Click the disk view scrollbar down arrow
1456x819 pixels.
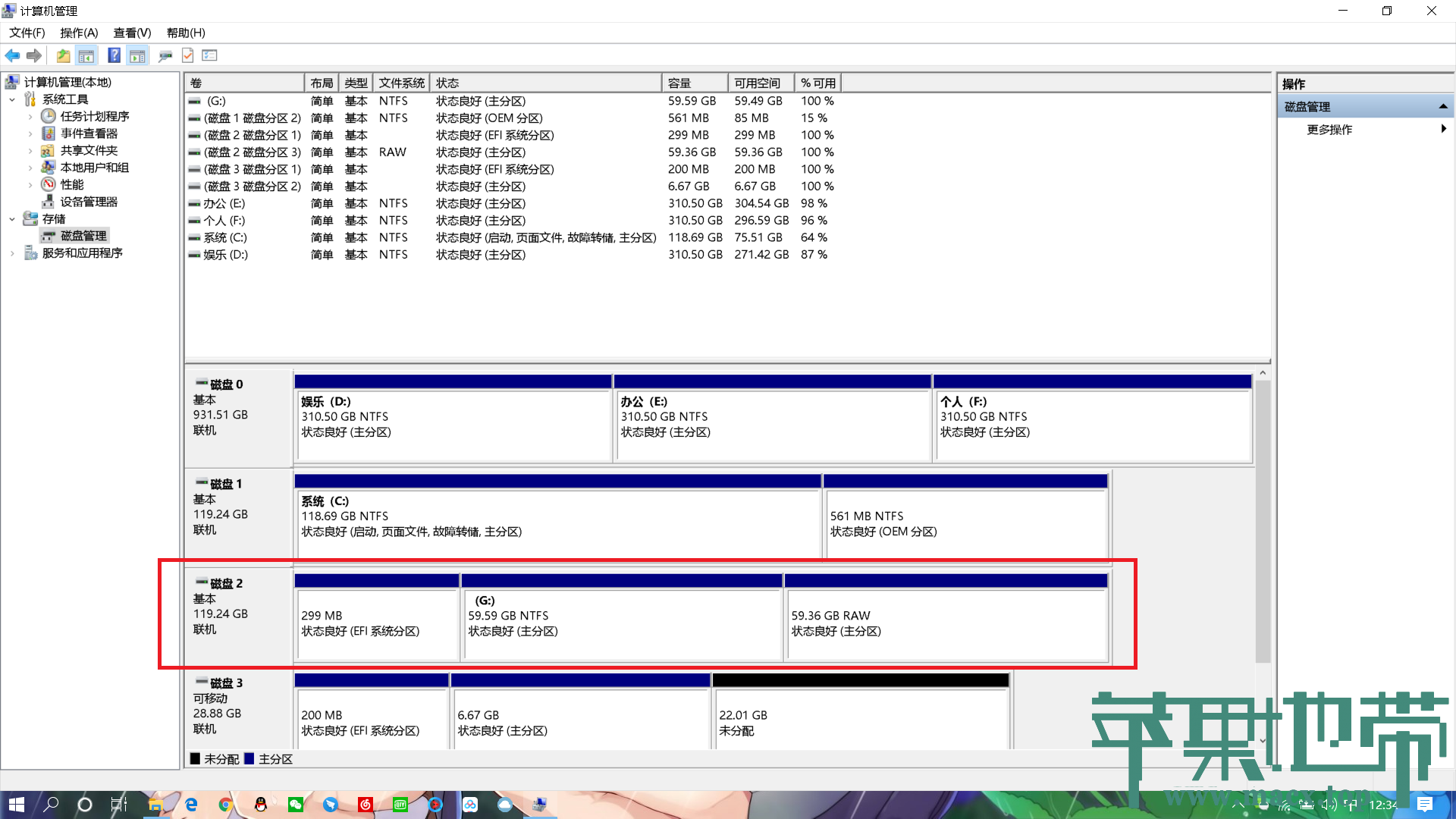coord(1263,741)
